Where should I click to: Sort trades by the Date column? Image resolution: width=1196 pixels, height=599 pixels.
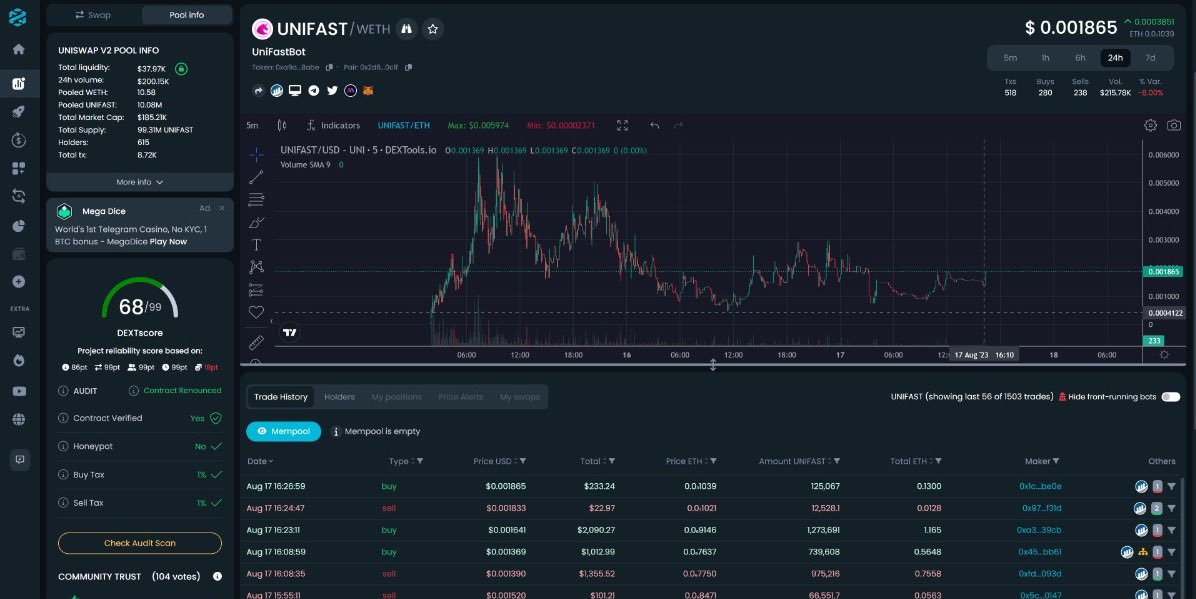(260, 461)
